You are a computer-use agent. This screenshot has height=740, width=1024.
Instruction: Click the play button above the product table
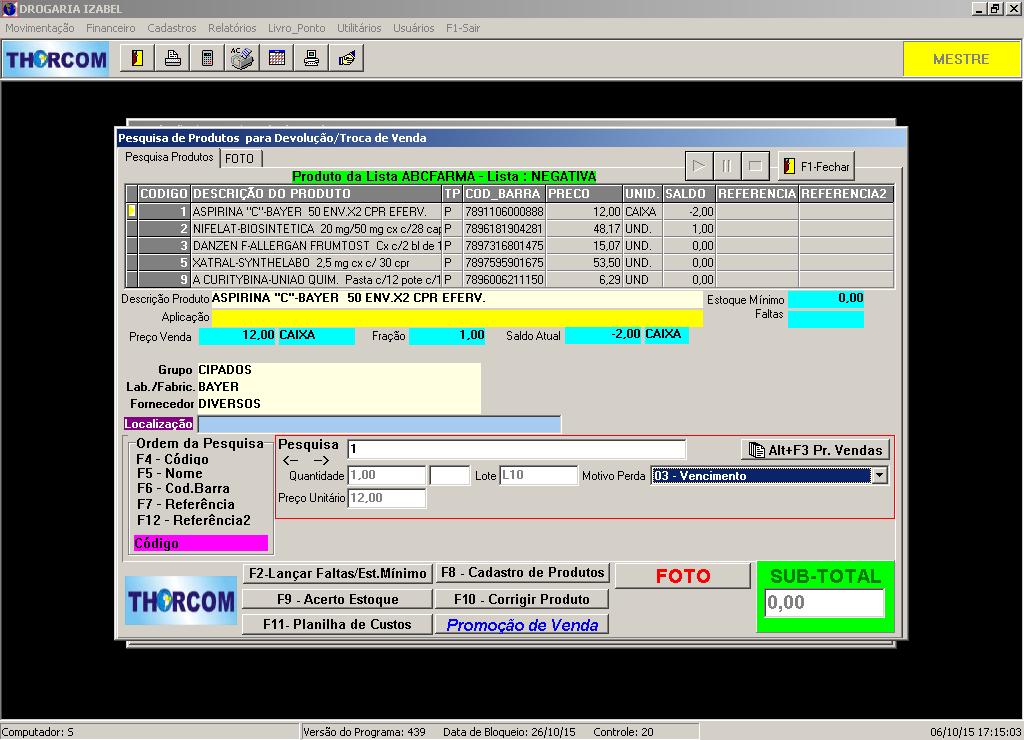click(698, 166)
